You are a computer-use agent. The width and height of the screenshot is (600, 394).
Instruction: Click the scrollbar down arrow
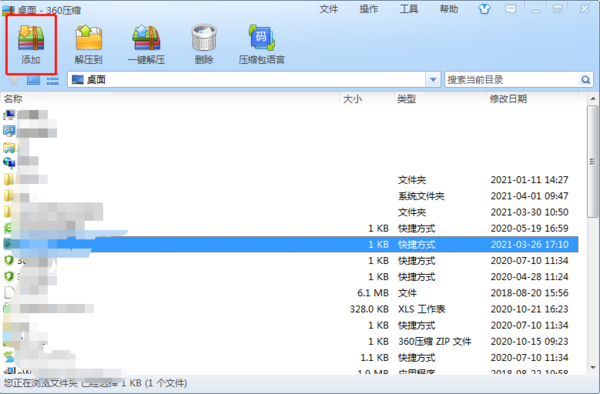pyautogui.click(x=593, y=368)
